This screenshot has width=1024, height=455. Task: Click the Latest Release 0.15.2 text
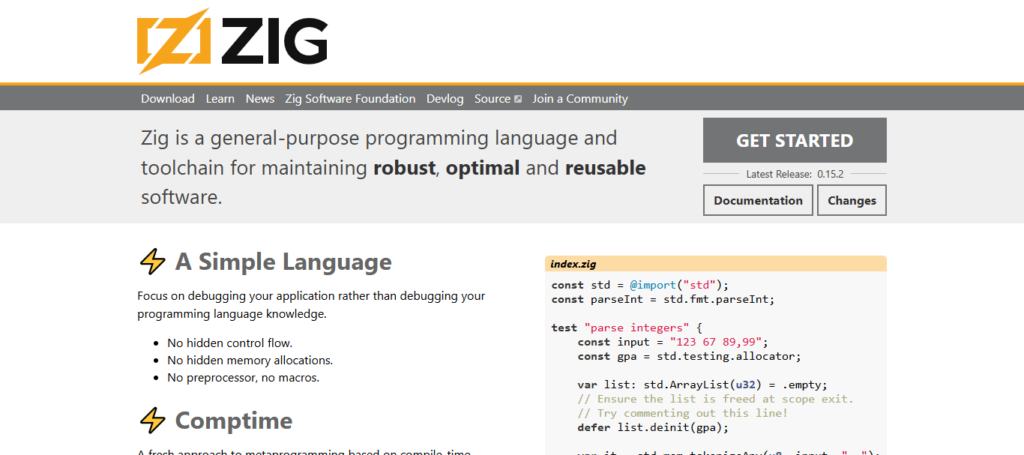coord(794,173)
